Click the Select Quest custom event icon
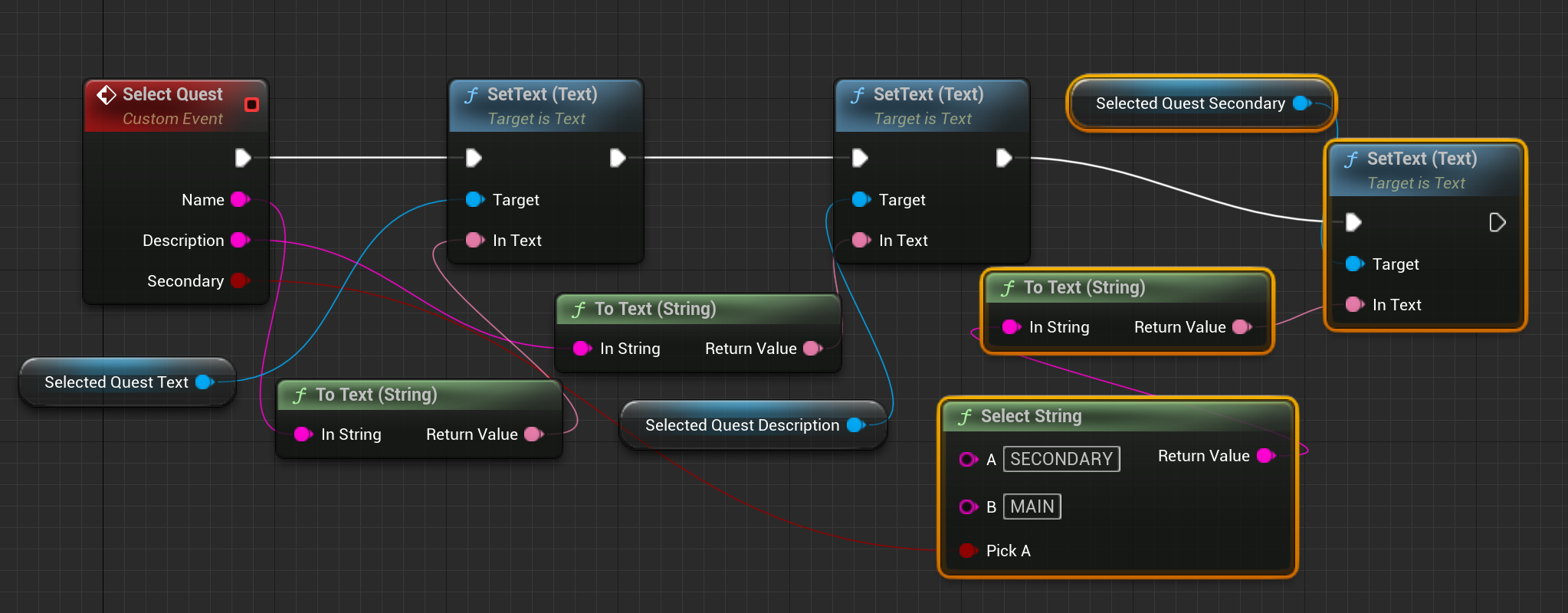1568x613 pixels. 107,94
